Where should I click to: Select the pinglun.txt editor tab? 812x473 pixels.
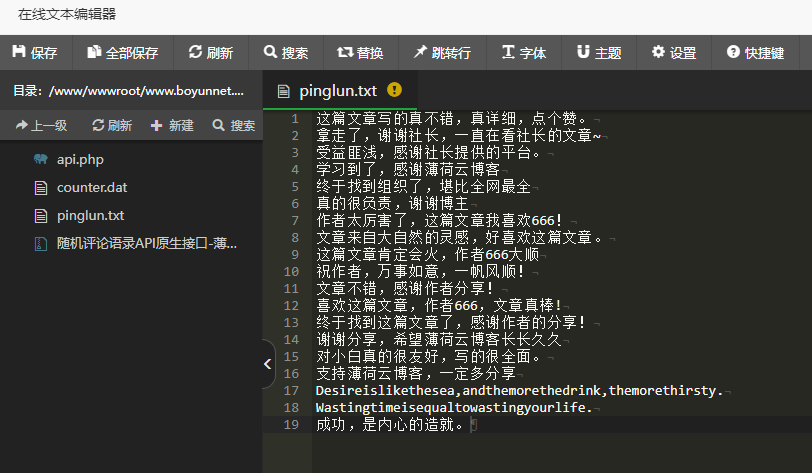coord(338,91)
